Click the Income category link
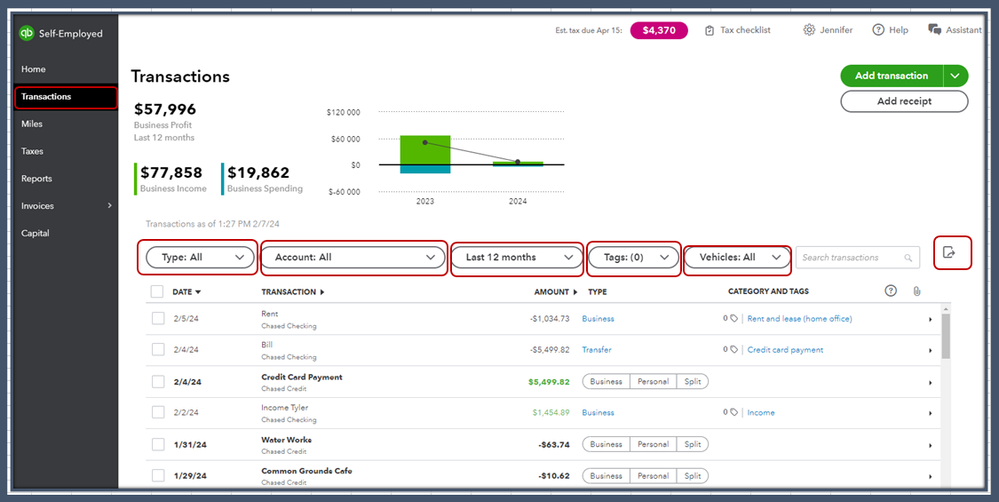This screenshot has width=999, height=502. click(x=761, y=413)
